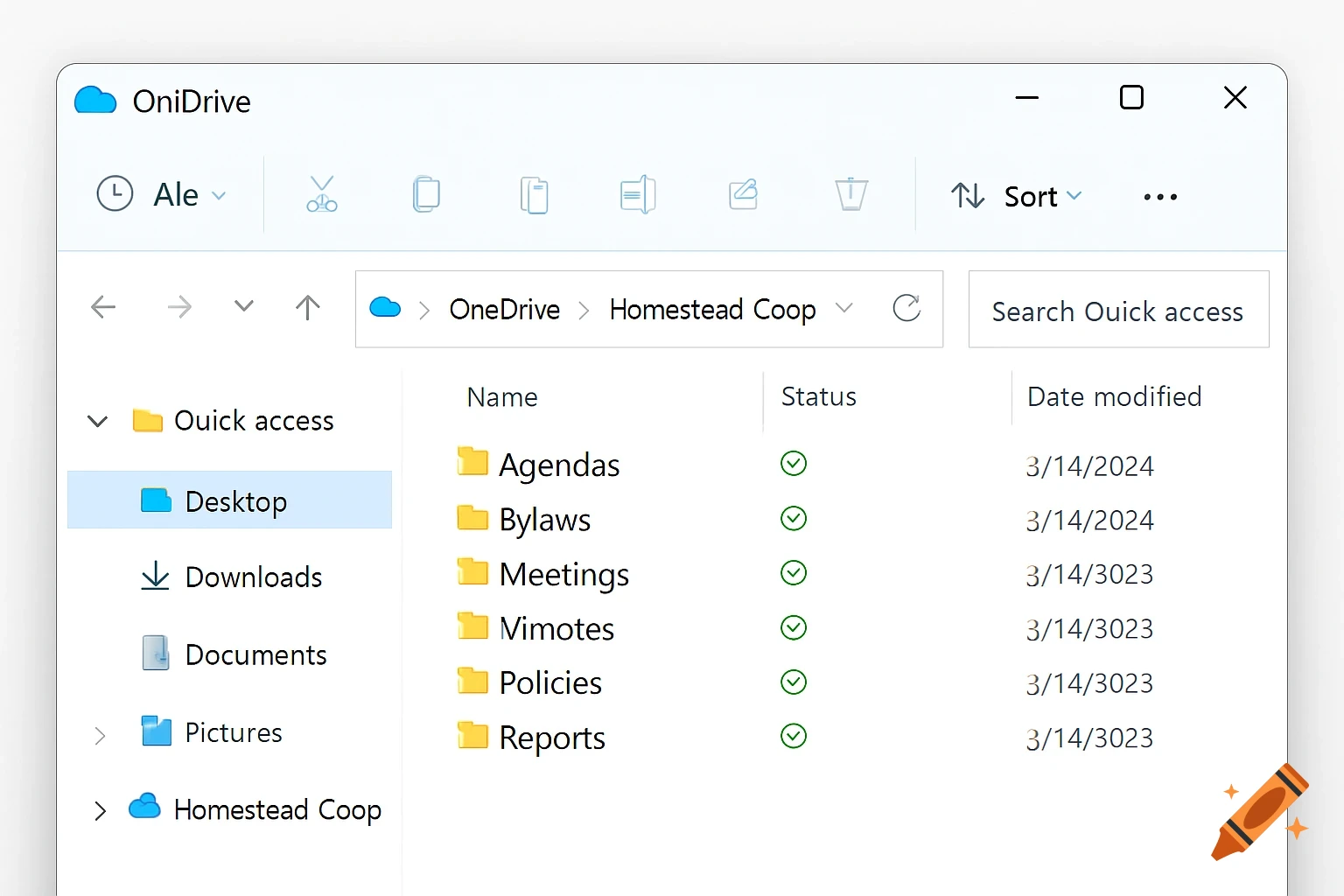1344x896 pixels.
Task: Click chevron after OneDrive breadcrumb
Action: [x=584, y=311]
